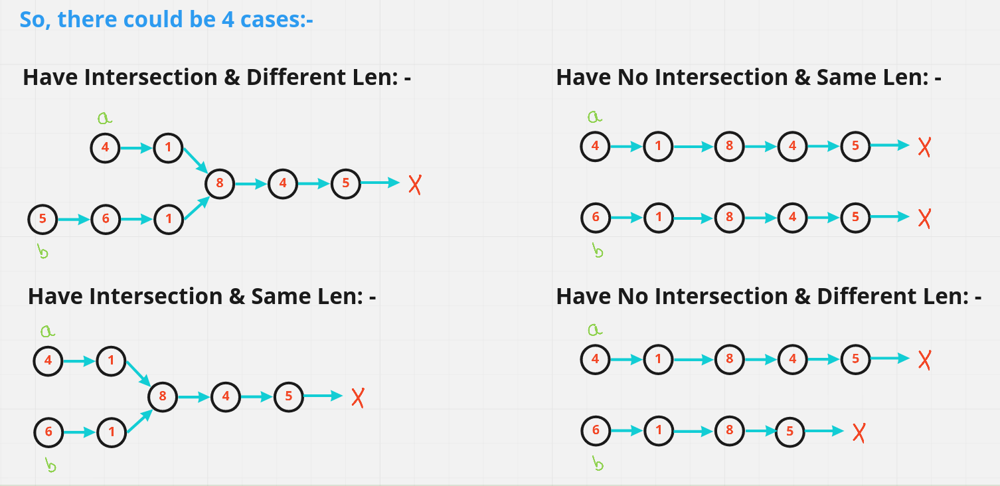1000x486 pixels.
Task: Click the "Have No Intersection & Same Len" heading
Action: click(x=749, y=77)
